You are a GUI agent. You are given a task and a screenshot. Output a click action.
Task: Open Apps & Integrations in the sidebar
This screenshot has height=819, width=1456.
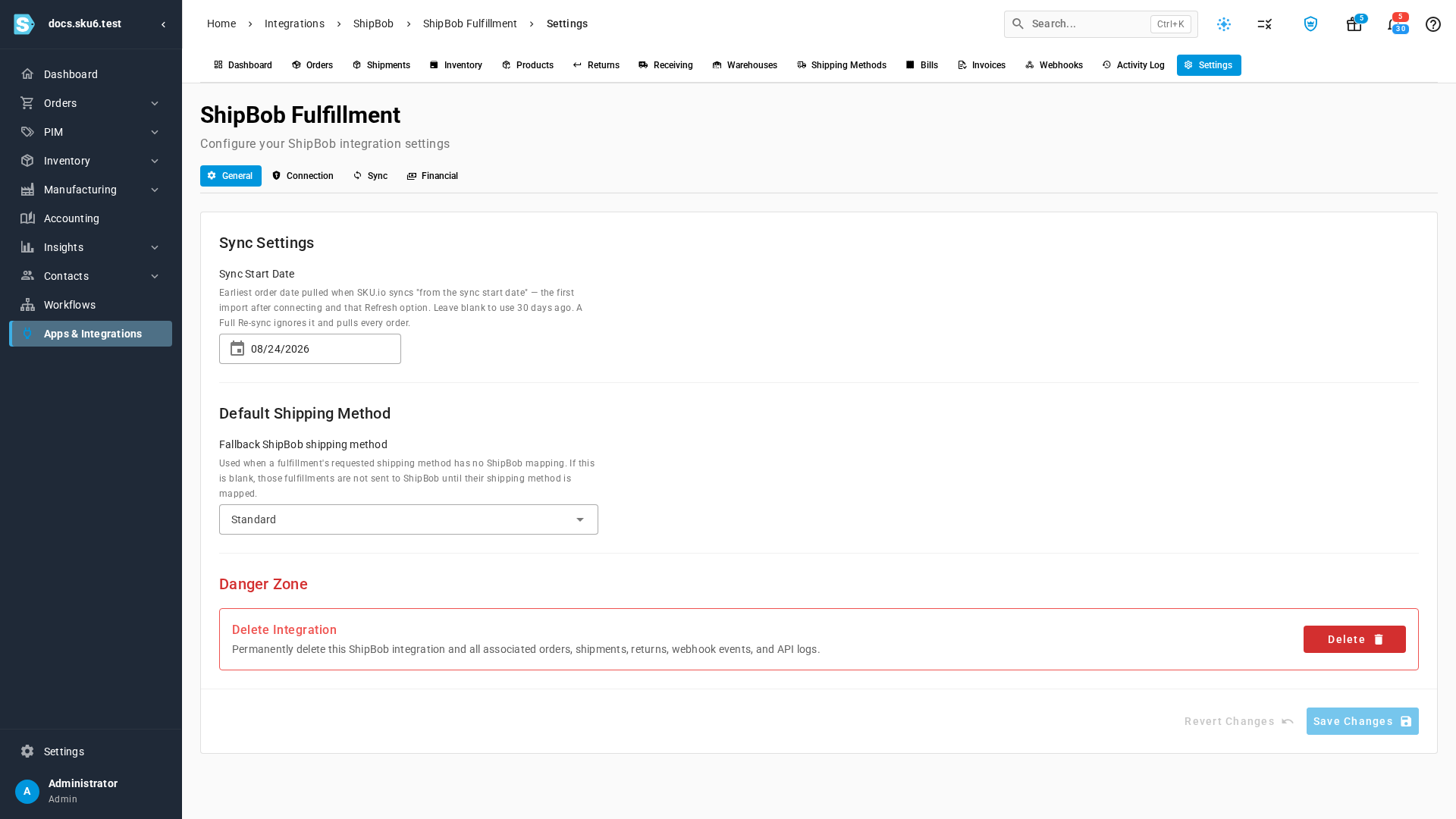point(90,334)
